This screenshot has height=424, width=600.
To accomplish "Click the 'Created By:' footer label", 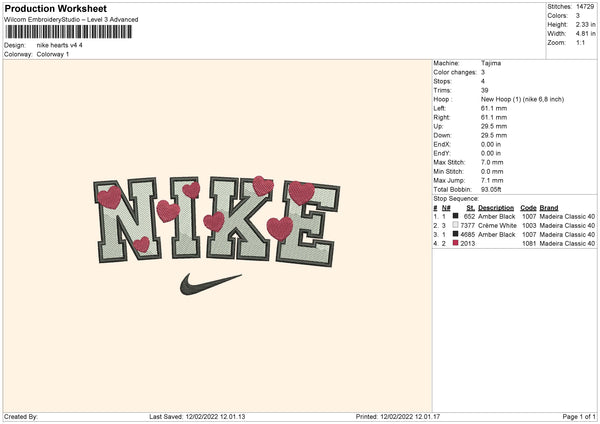I will coord(21,416).
